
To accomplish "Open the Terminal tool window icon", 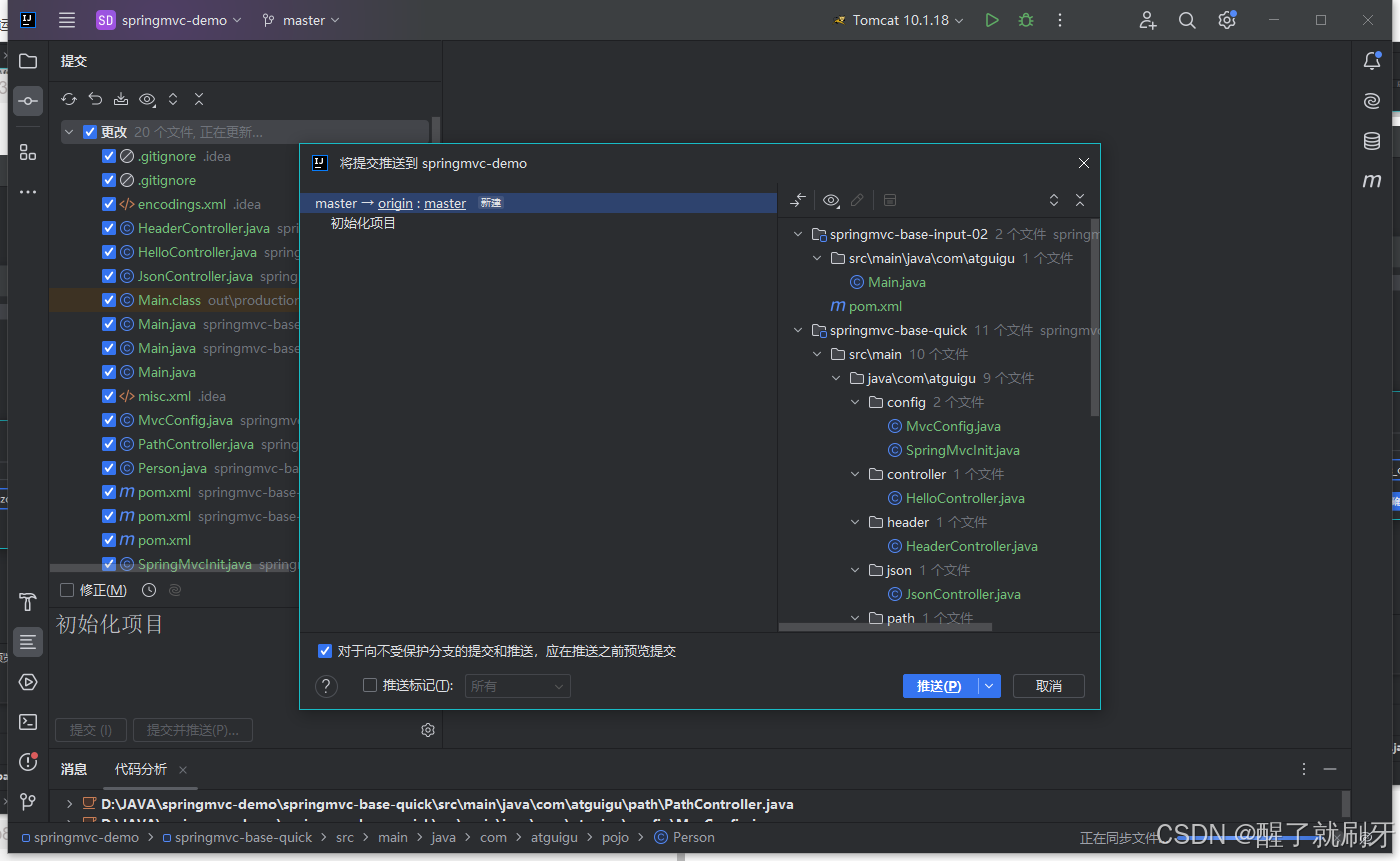I will point(28,722).
